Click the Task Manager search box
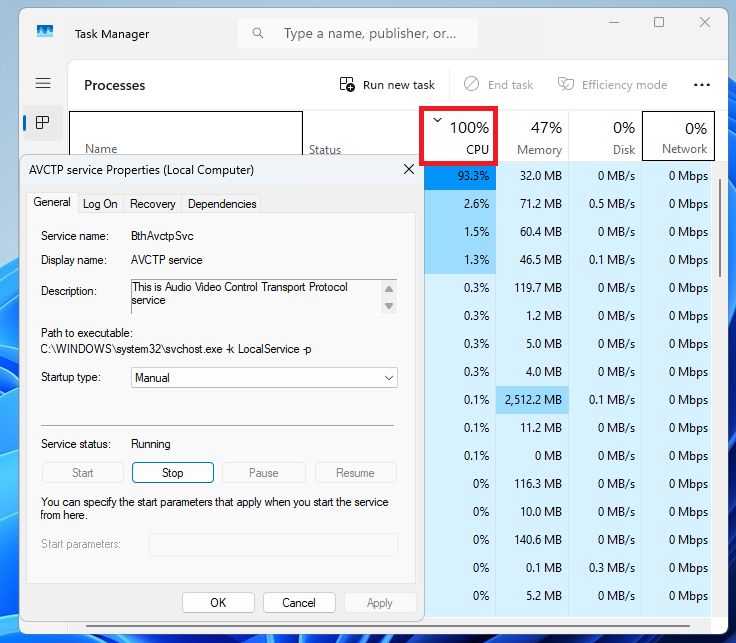This screenshot has height=643, width=736. [x=358, y=33]
